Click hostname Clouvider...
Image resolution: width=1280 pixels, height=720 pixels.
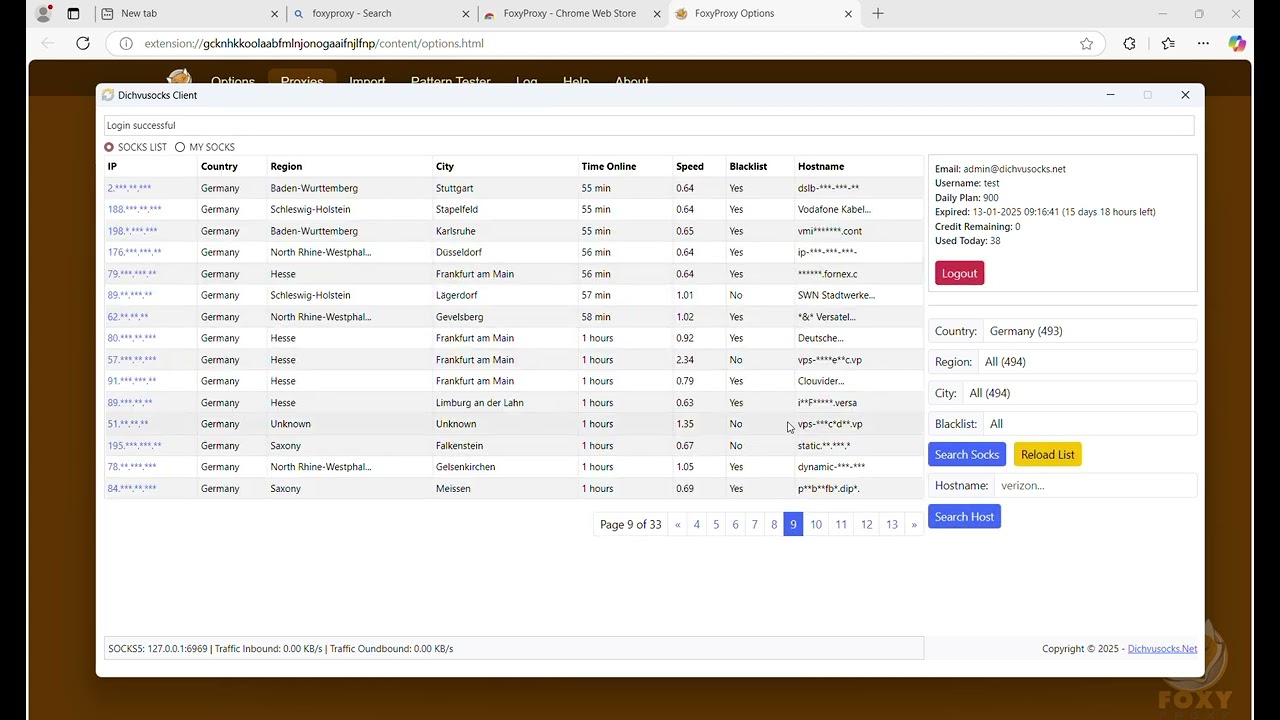pos(821,381)
